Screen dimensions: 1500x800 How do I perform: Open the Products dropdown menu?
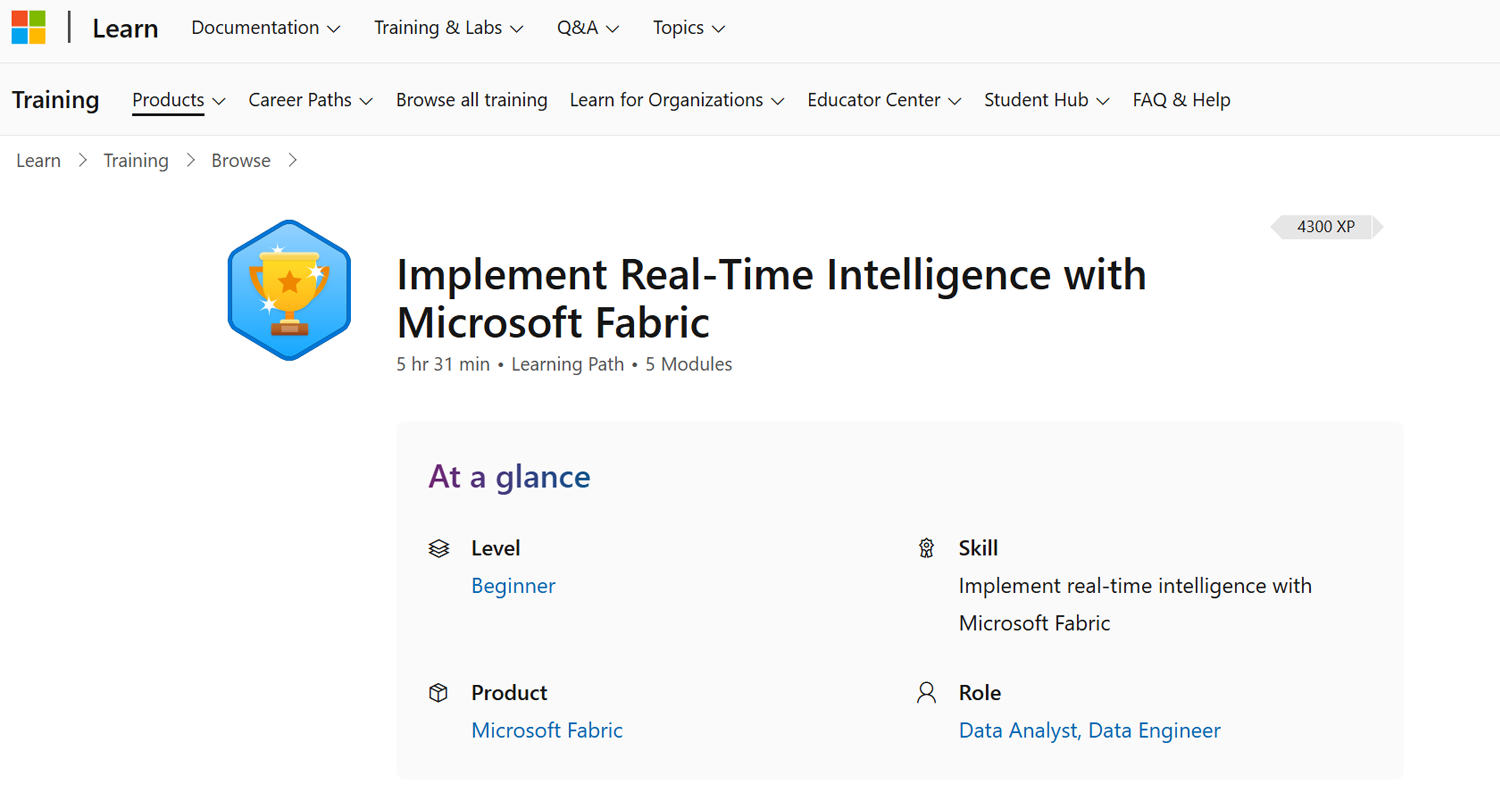(x=179, y=100)
